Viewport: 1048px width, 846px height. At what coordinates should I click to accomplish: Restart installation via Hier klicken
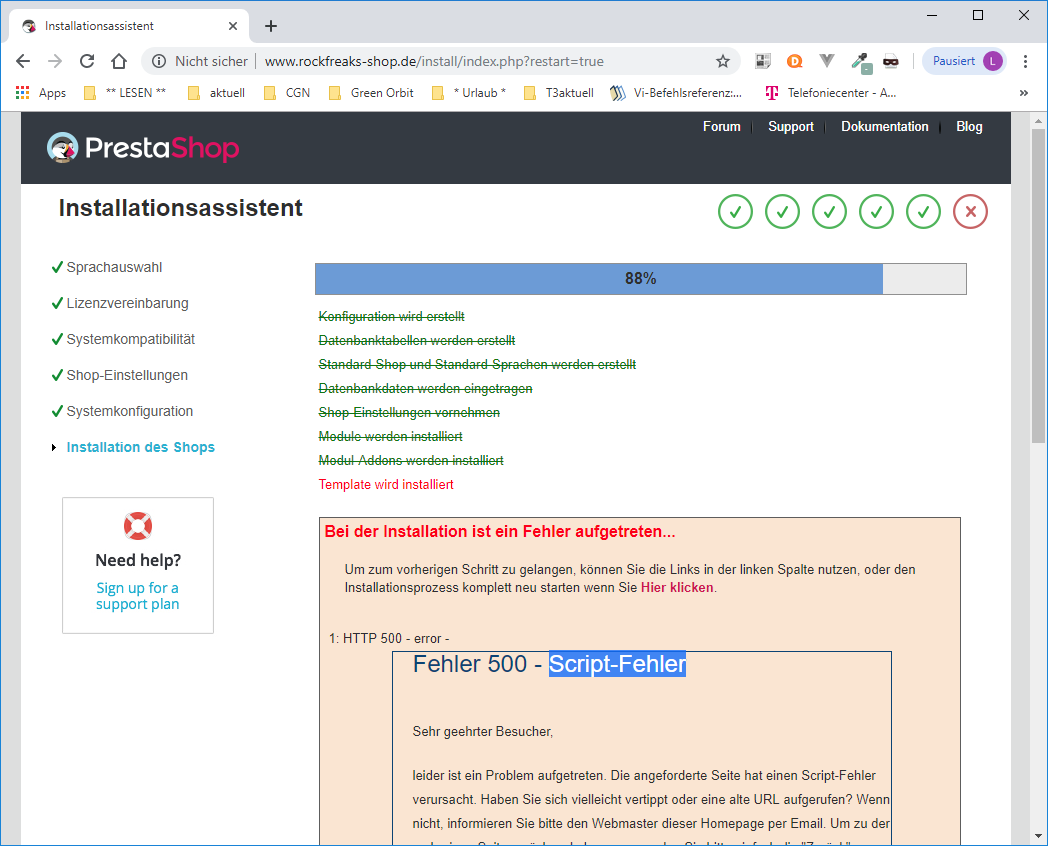pyautogui.click(x=677, y=587)
